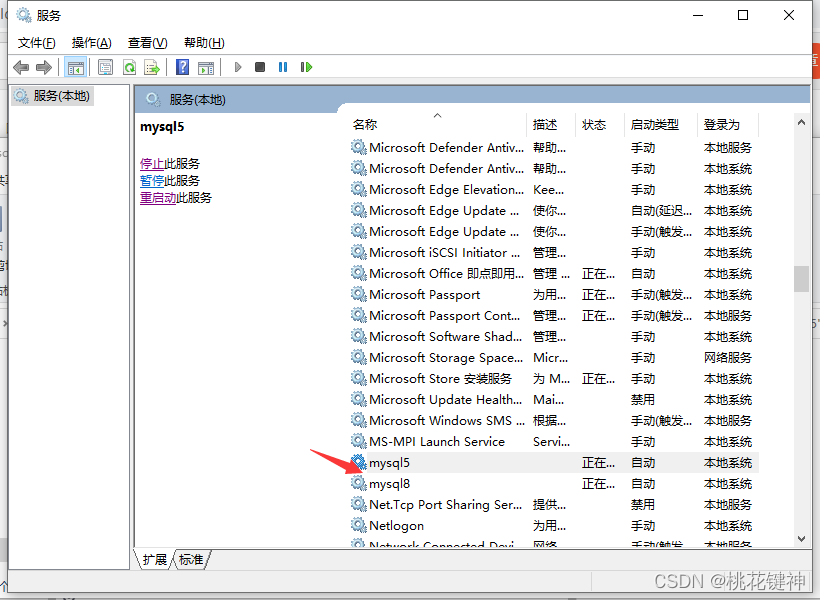Click 网络服务 logon cell

coord(727,358)
